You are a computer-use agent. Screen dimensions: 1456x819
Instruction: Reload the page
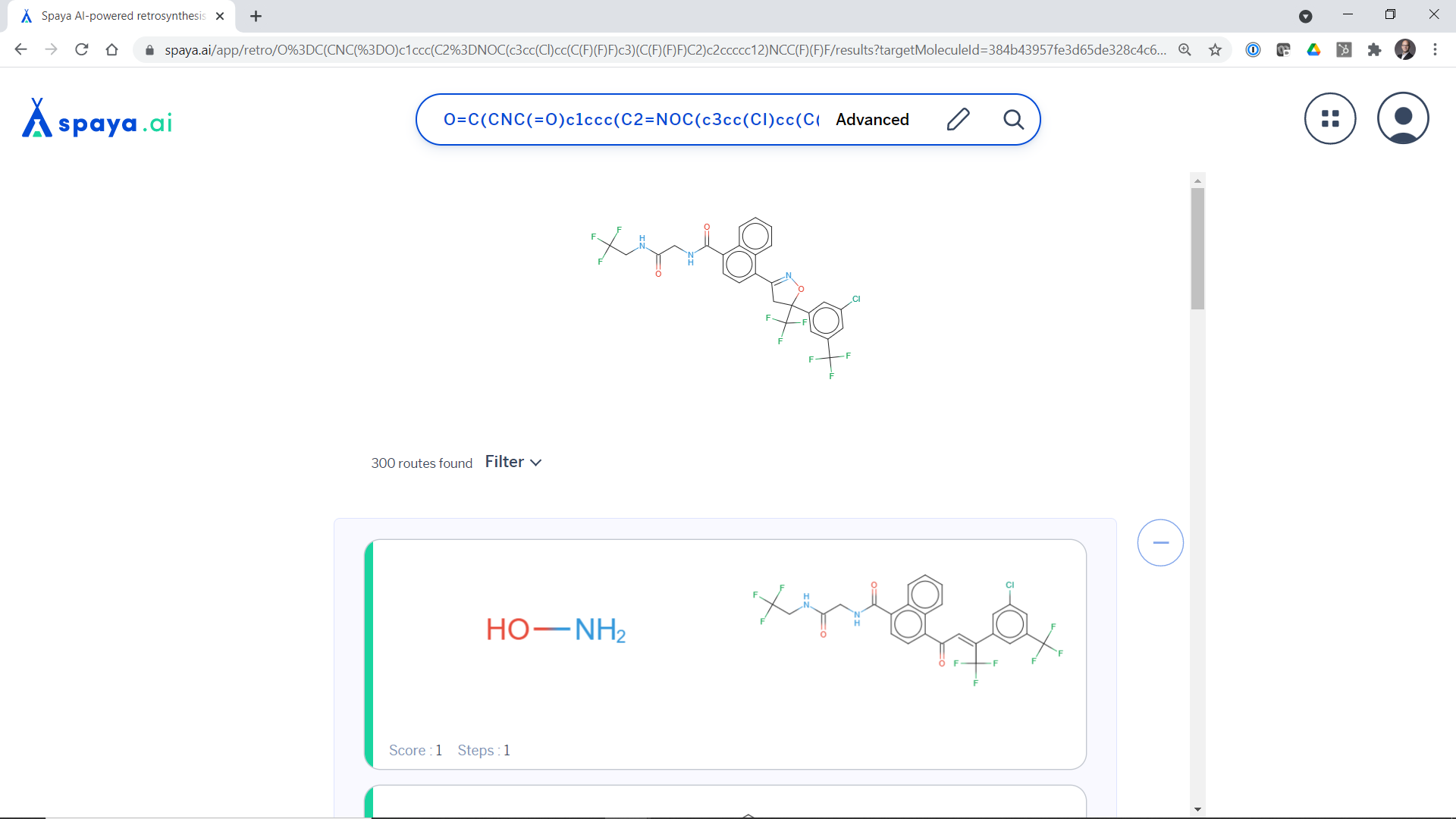point(82,50)
